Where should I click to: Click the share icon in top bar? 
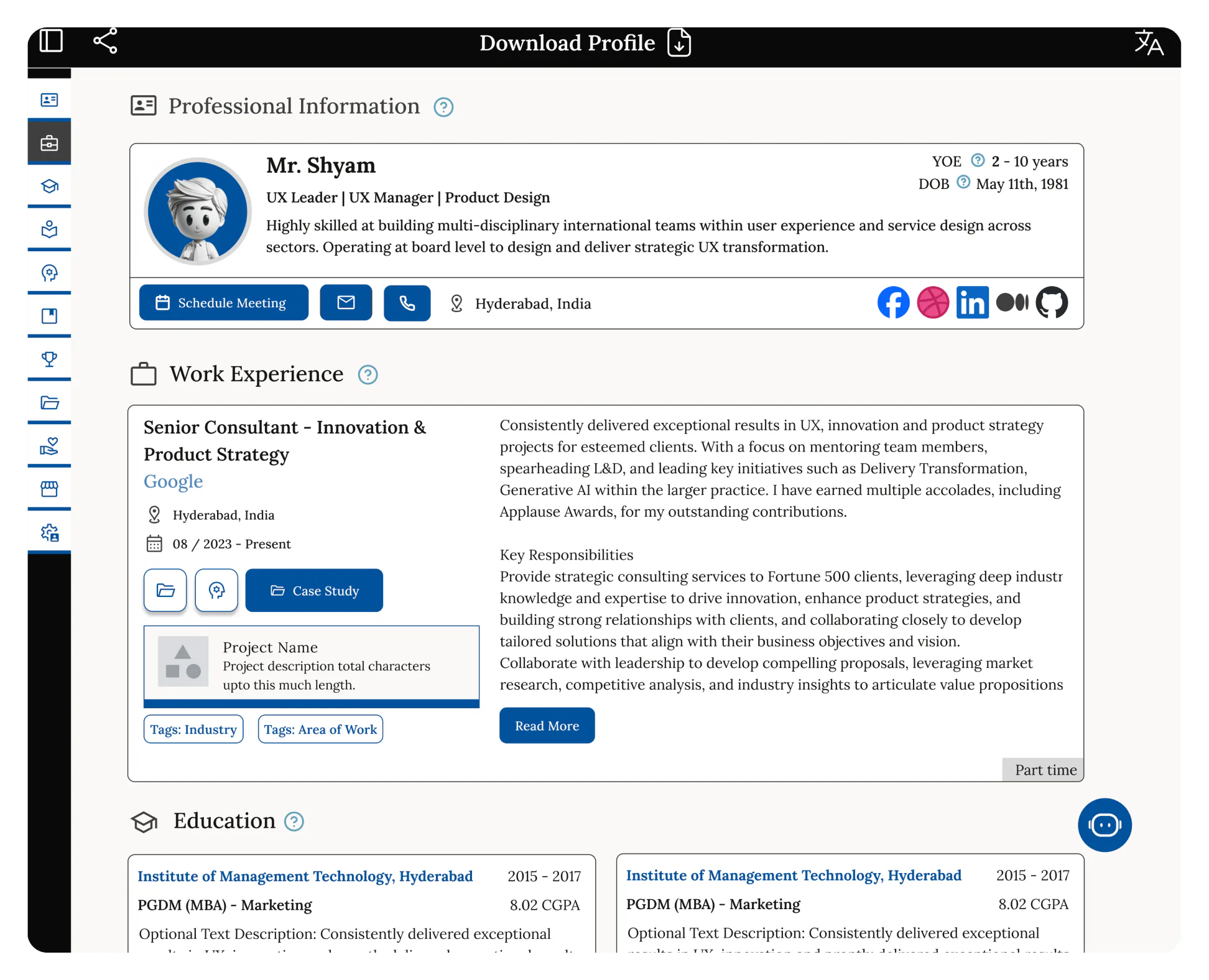105,41
